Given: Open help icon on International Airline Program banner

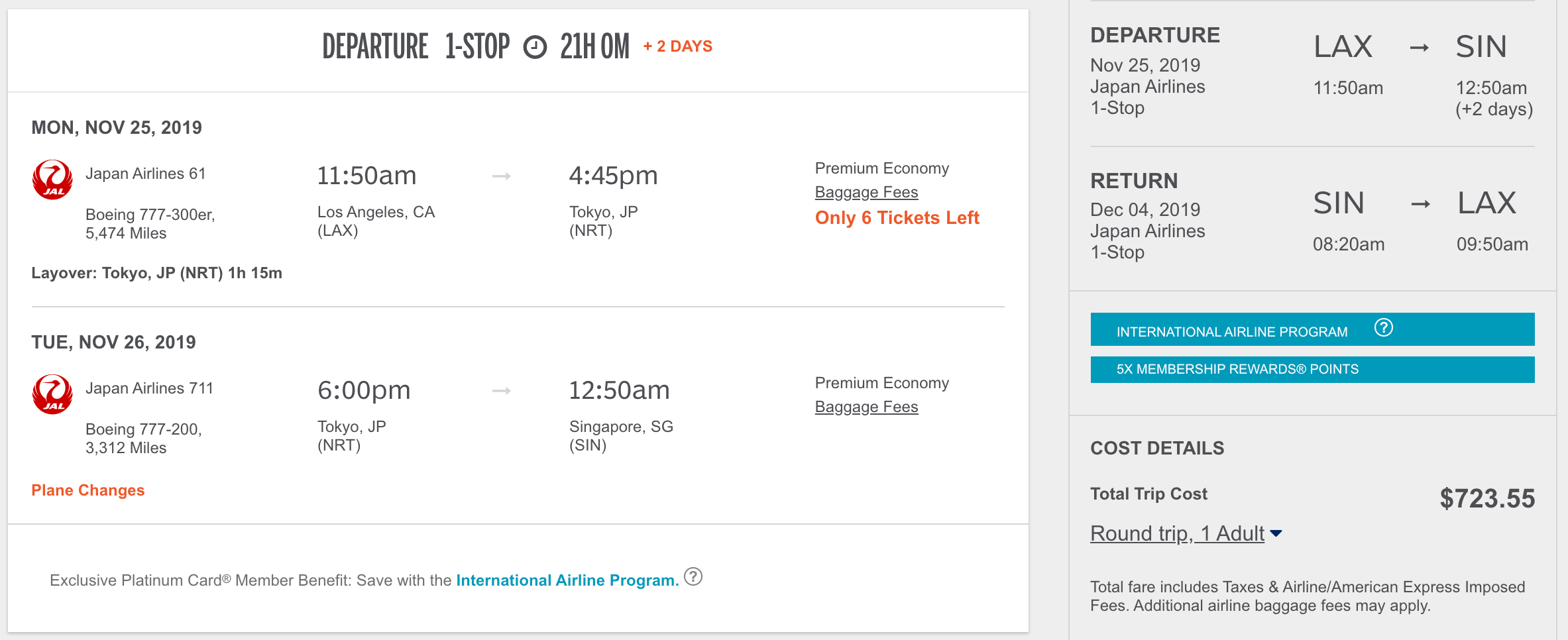Looking at the screenshot, I should pos(1383,327).
